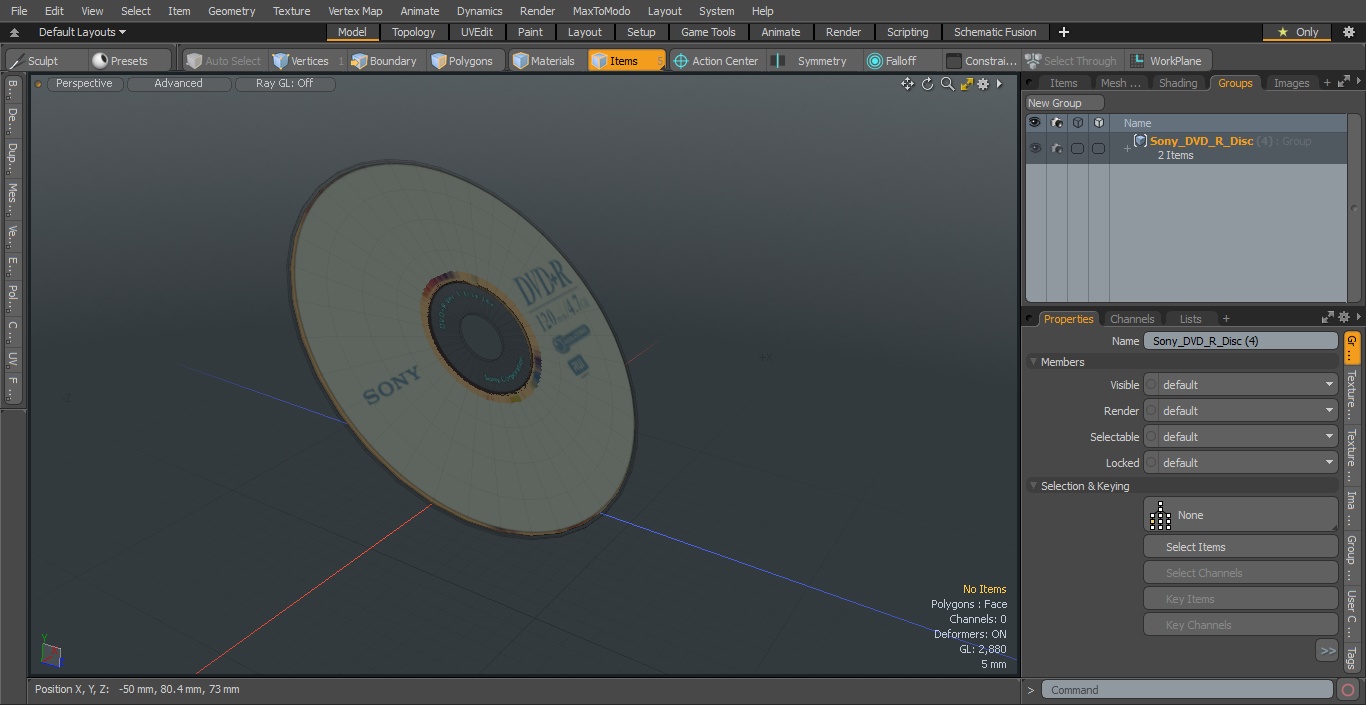This screenshot has width=1366, height=705.
Task: Toggle locked checkbox in Sony_DVD_R_Disc row
Action: (x=1098, y=148)
